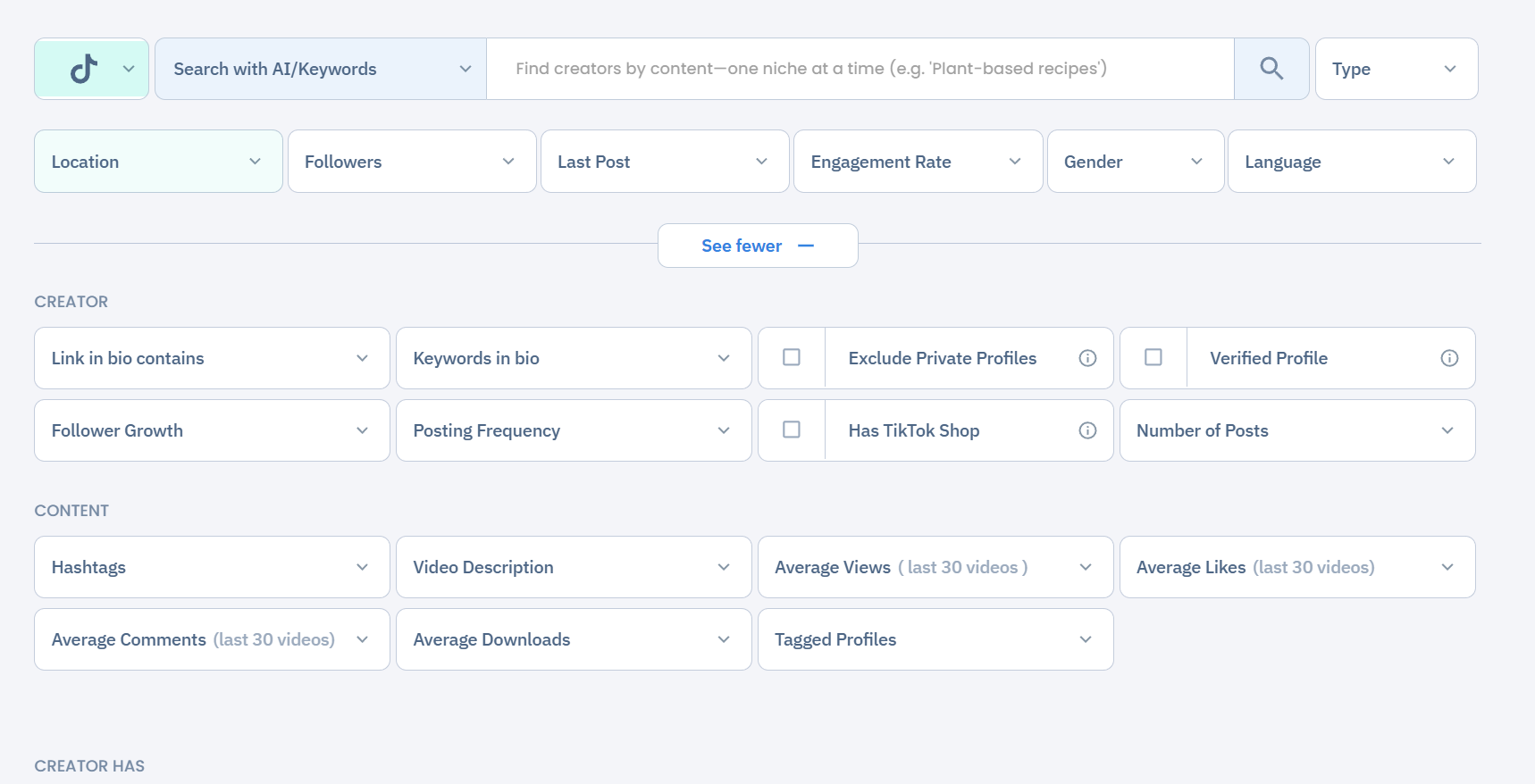The height and width of the screenshot is (784, 1535).
Task: Expand the Follower Growth filter
Action: coord(212,430)
